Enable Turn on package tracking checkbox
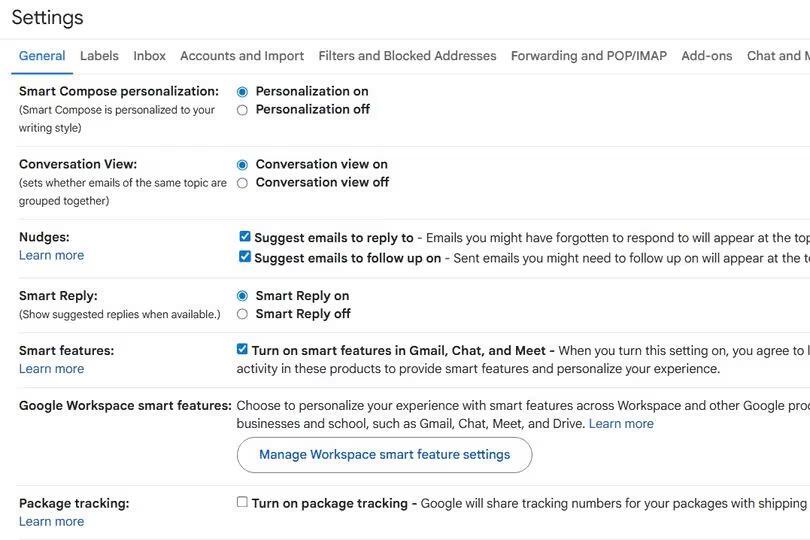810x540 pixels. (x=242, y=502)
